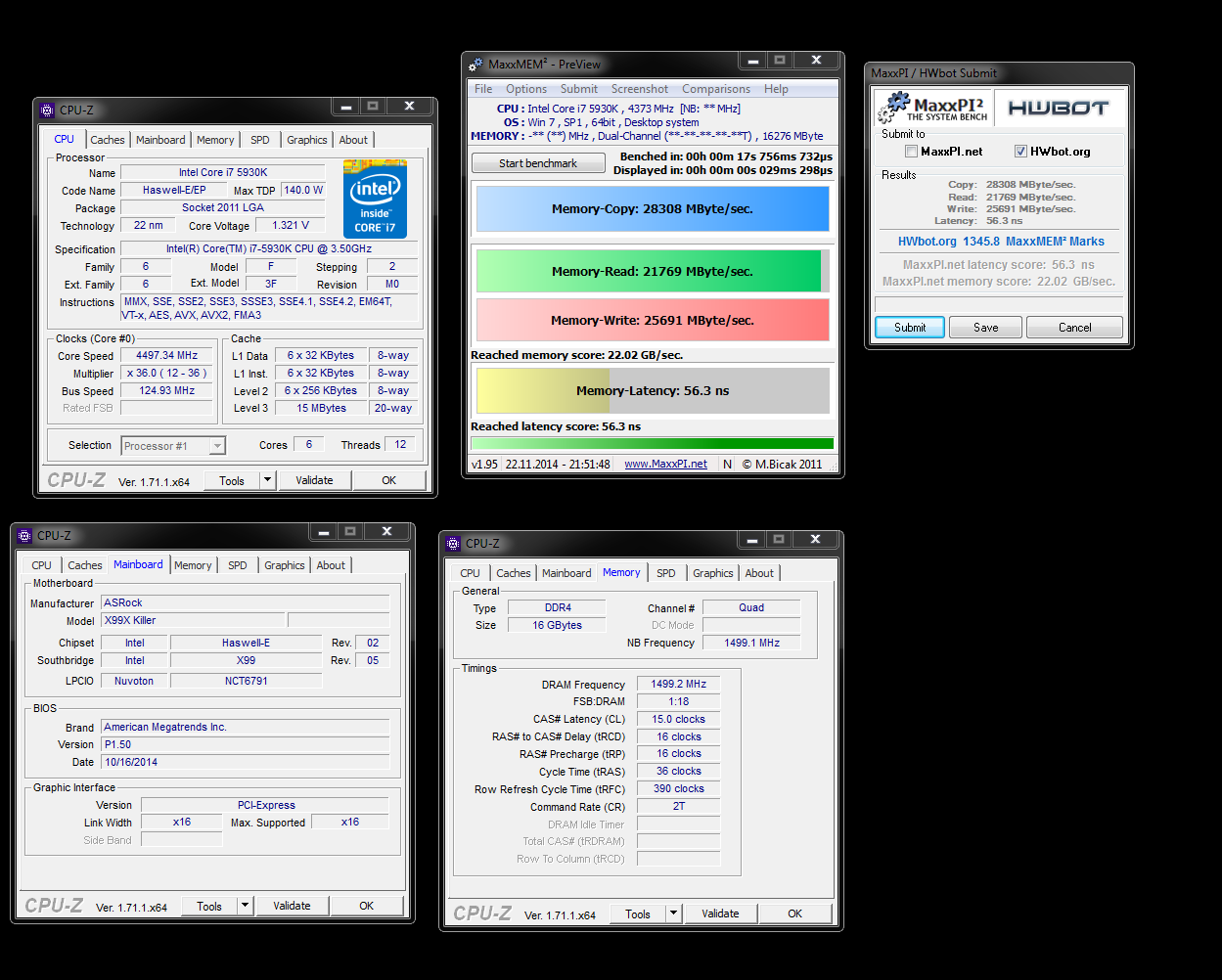Viewport: 1222px width, 980px height.
Task: Click the Command Rate value 2T
Action: (x=679, y=806)
